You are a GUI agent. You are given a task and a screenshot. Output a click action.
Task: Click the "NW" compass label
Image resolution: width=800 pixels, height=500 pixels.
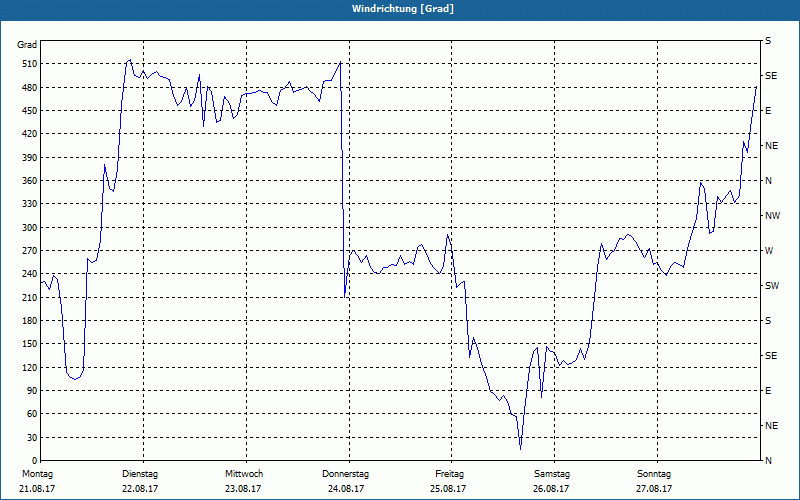coord(772,216)
